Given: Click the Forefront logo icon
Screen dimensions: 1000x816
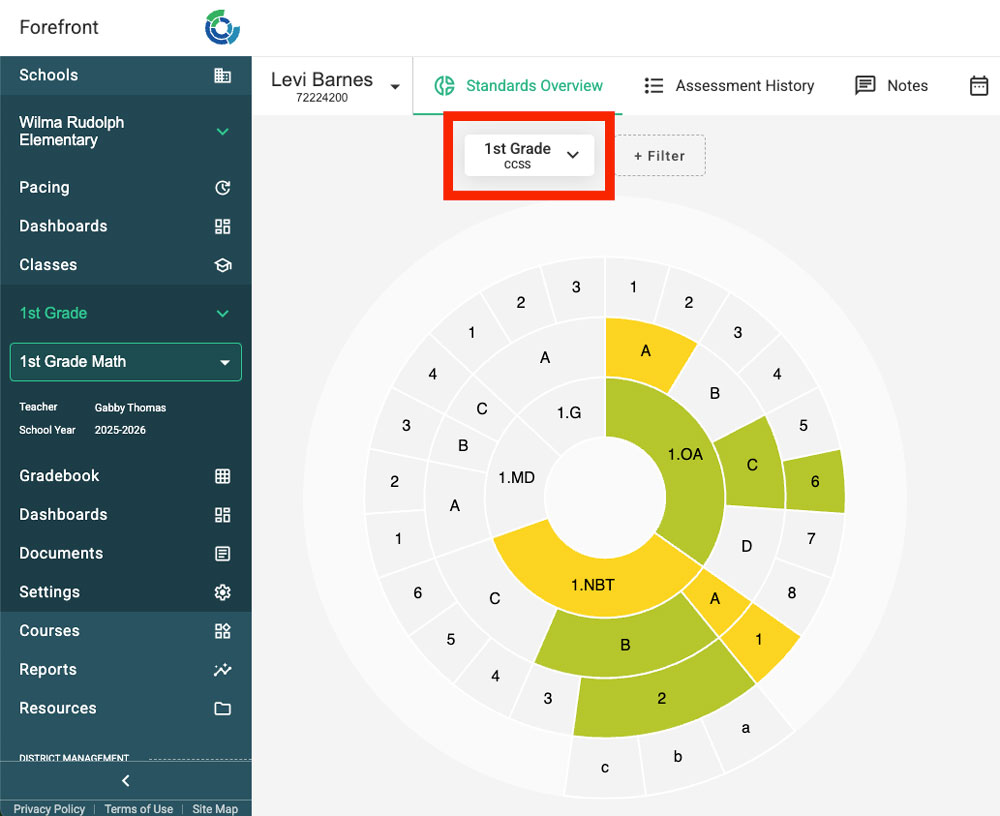Looking at the screenshot, I should [x=222, y=28].
